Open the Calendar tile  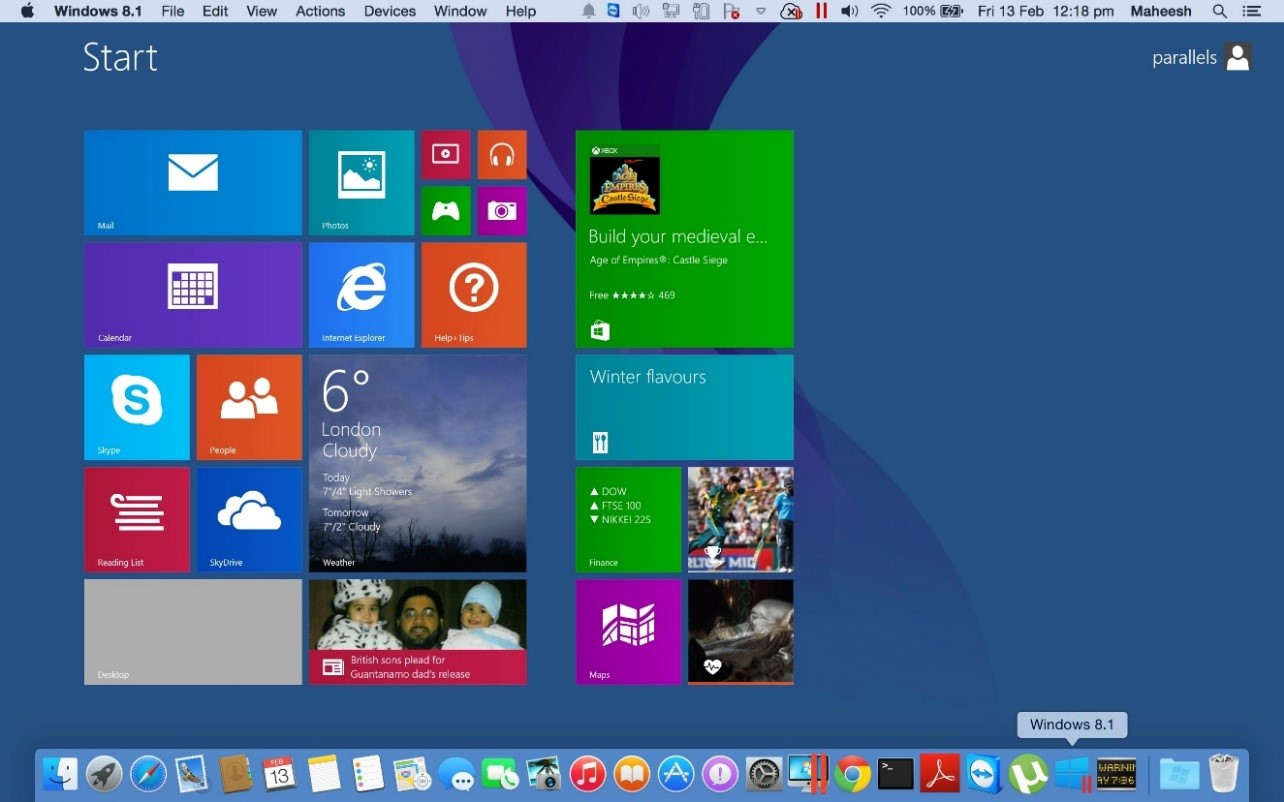pos(193,295)
